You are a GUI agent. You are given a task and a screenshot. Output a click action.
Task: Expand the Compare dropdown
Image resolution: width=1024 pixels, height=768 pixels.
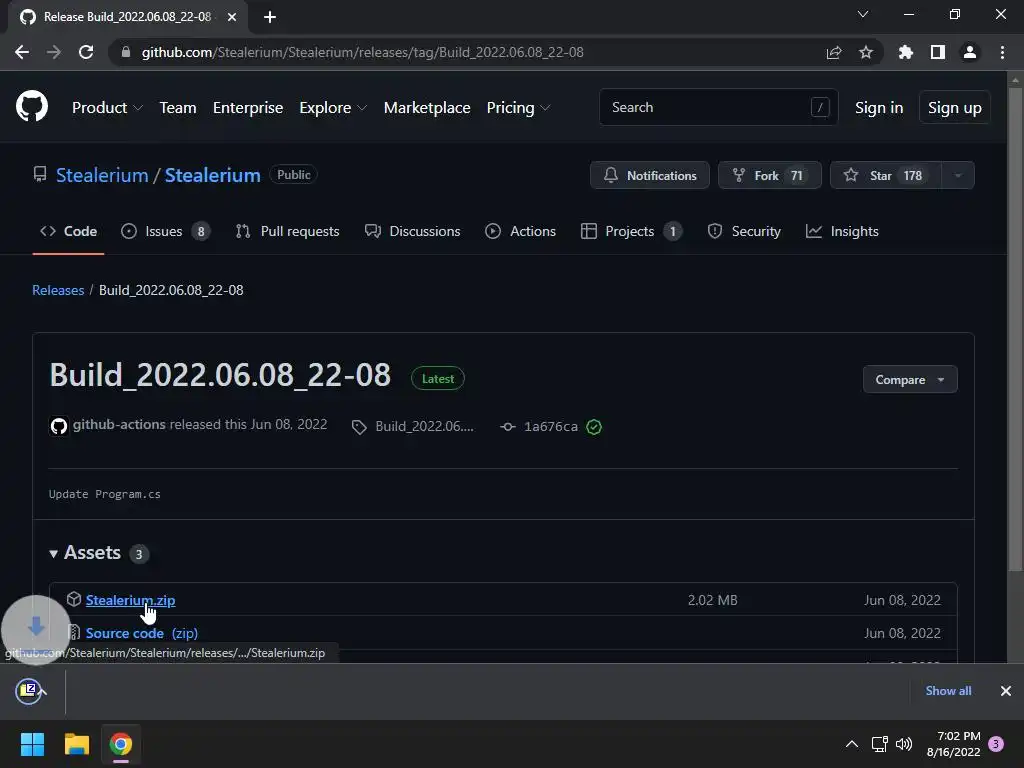(x=910, y=379)
